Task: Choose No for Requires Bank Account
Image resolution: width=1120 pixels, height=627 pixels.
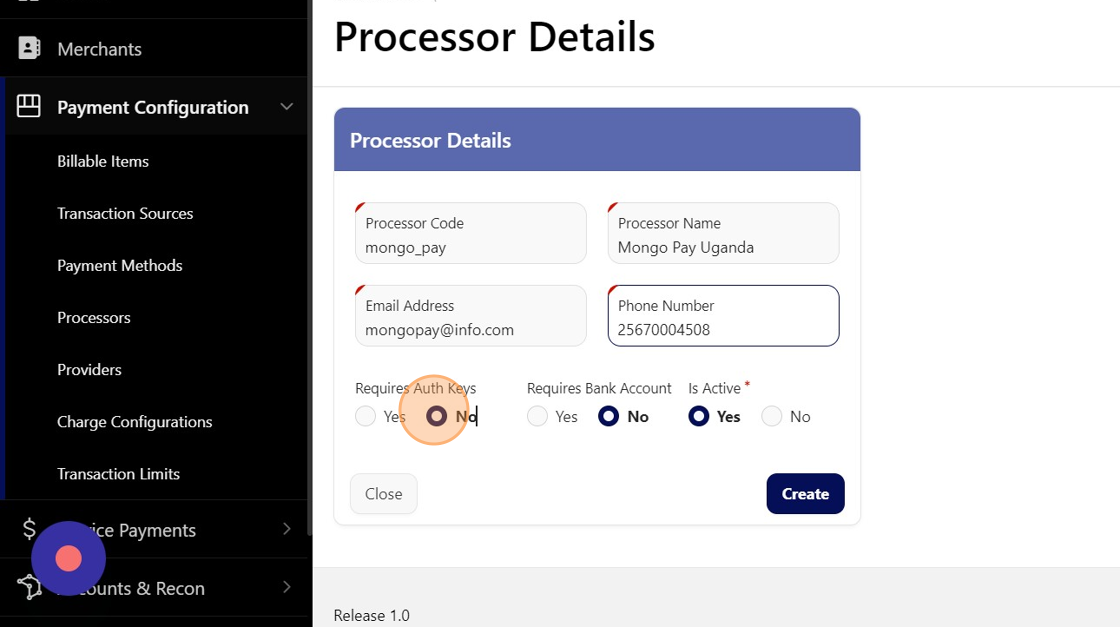Action: pos(609,416)
